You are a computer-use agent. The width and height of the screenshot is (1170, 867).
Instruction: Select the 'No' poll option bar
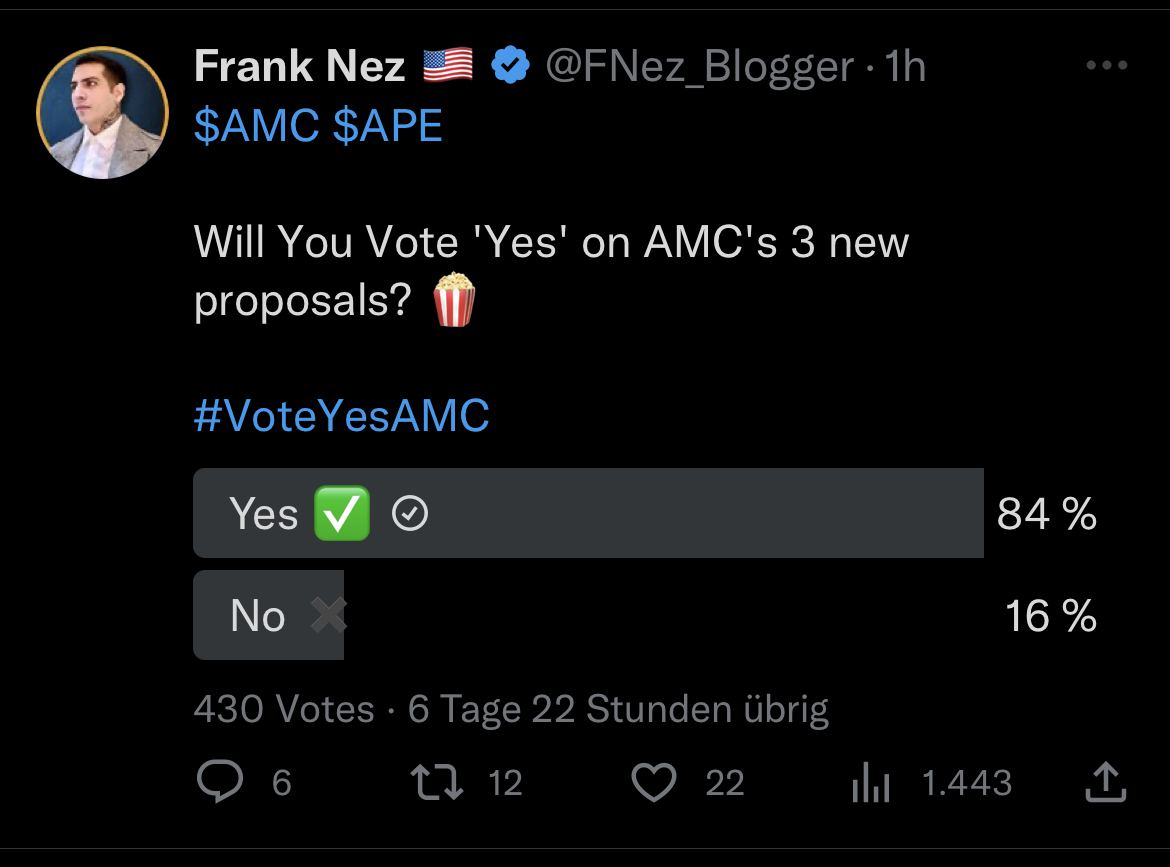[268, 616]
